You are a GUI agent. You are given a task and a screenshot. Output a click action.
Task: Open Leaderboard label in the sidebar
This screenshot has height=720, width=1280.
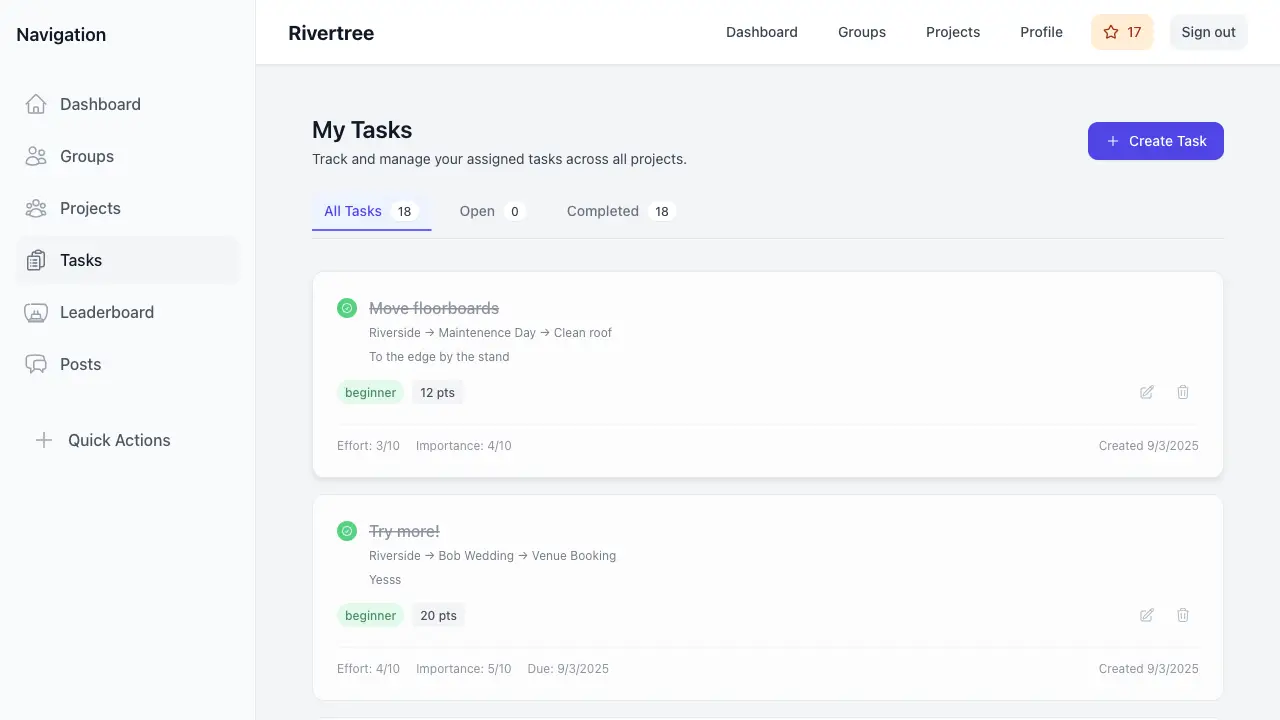107,312
